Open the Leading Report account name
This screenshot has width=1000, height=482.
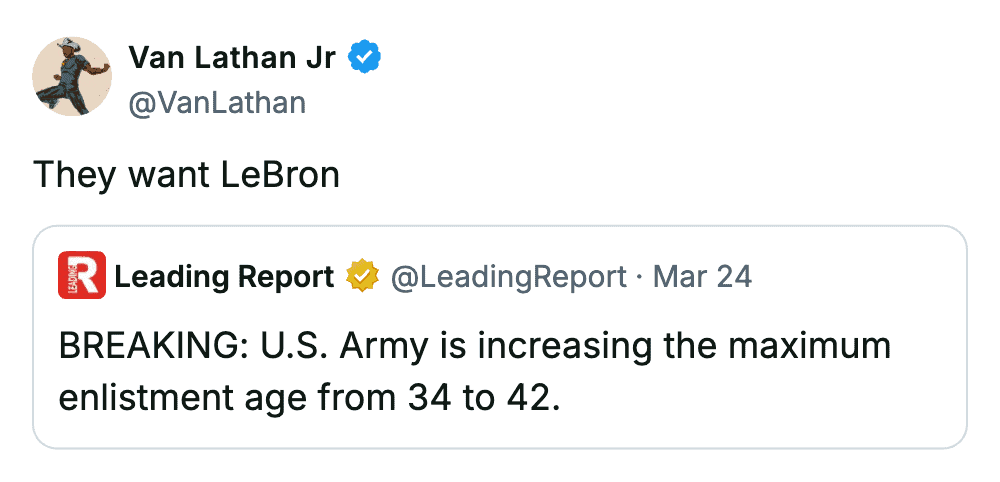(224, 277)
